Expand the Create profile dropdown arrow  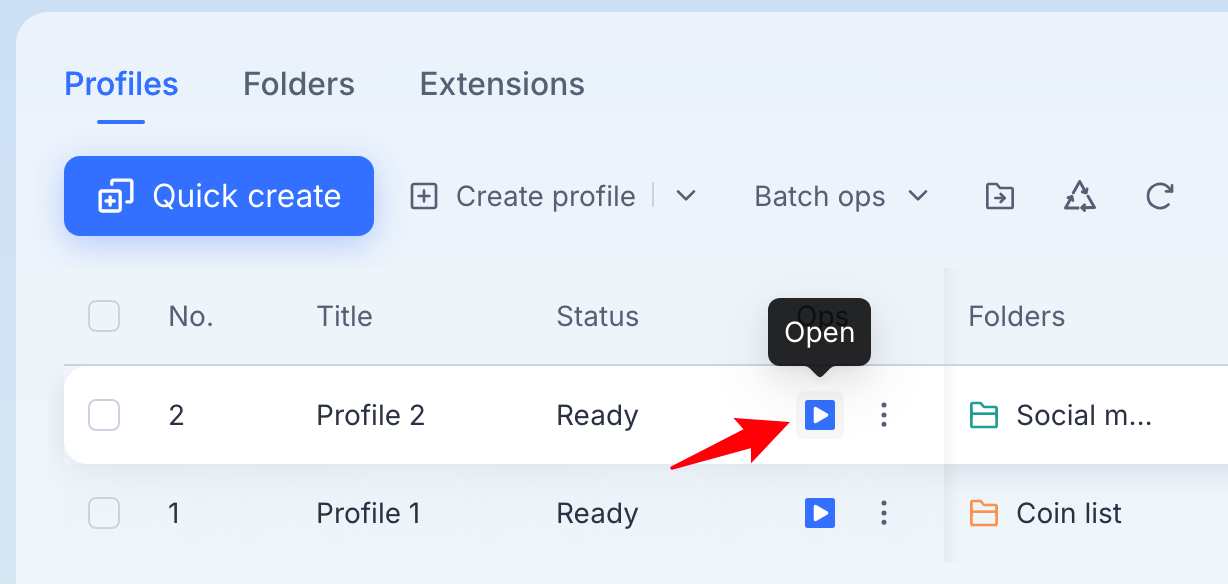pos(685,196)
